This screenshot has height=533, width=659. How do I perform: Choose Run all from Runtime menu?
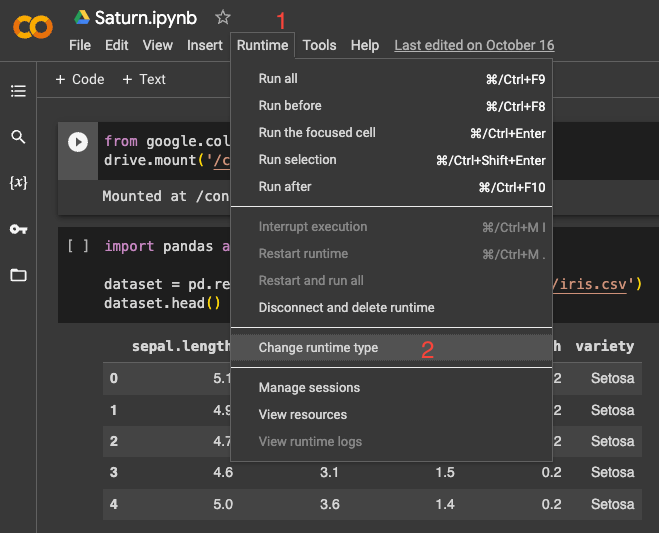click(278, 79)
